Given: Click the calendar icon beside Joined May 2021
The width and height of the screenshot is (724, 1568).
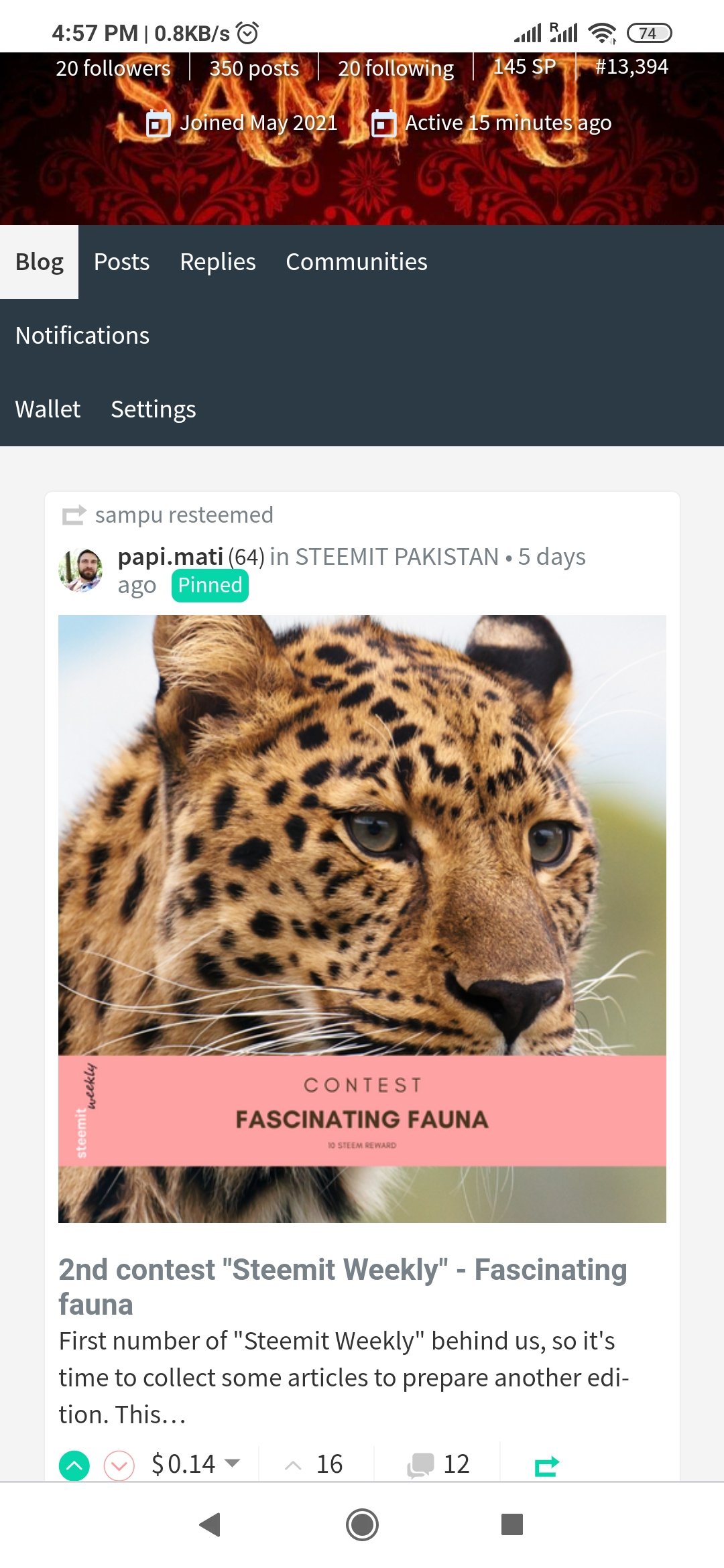Looking at the screenshot, I should (x=158, y=123).
